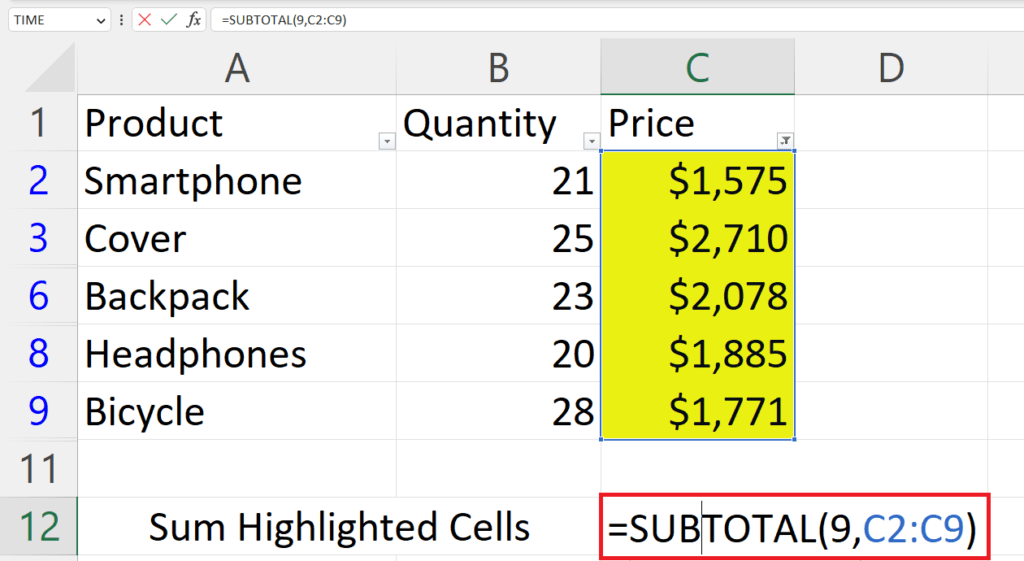Select the highlighted $1,771 price cell
This screenshot has width=1024, height=561.
[697, 410]
